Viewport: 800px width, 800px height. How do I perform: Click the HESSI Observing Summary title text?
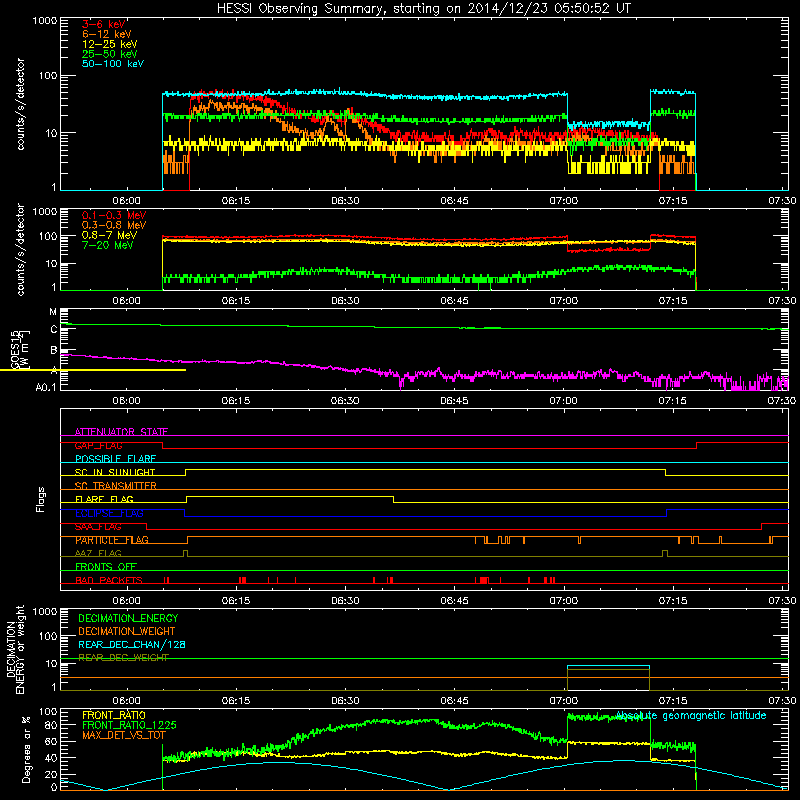click(x=423, y=9)
